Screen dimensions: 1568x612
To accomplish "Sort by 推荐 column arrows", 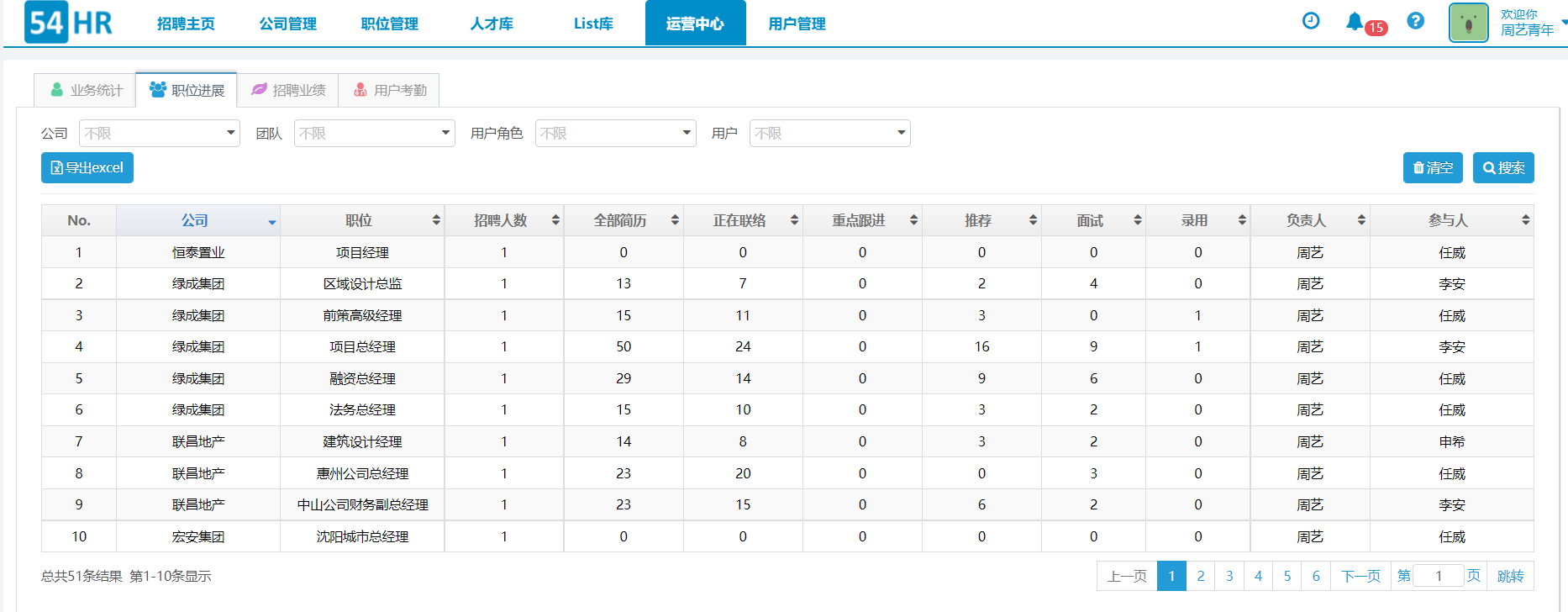I will tap(1033, 220).
